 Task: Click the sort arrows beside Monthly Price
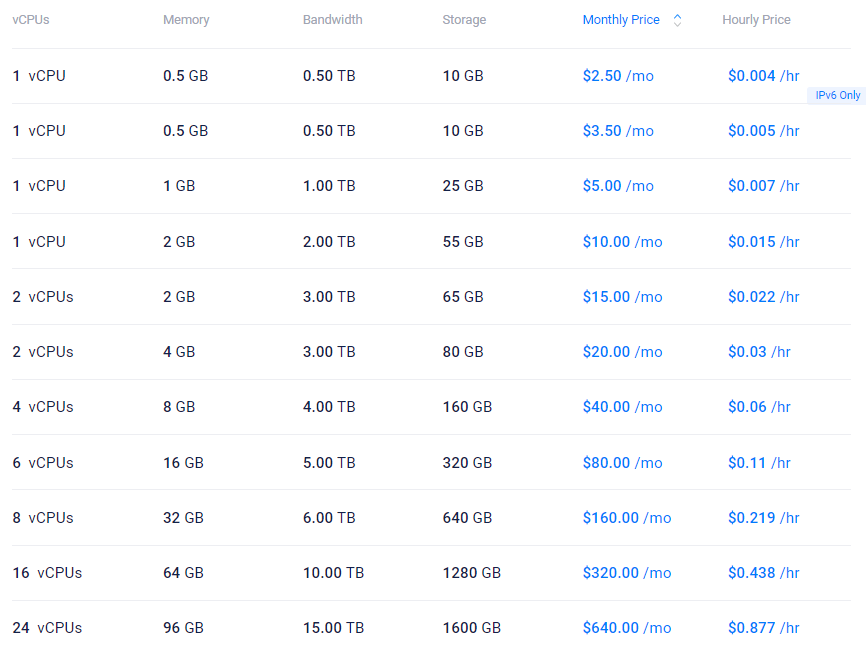(677, 20)
